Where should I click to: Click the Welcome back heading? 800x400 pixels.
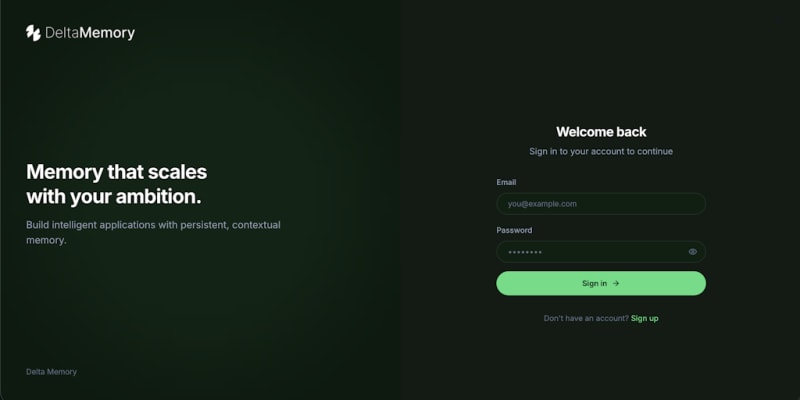(601, 132)
